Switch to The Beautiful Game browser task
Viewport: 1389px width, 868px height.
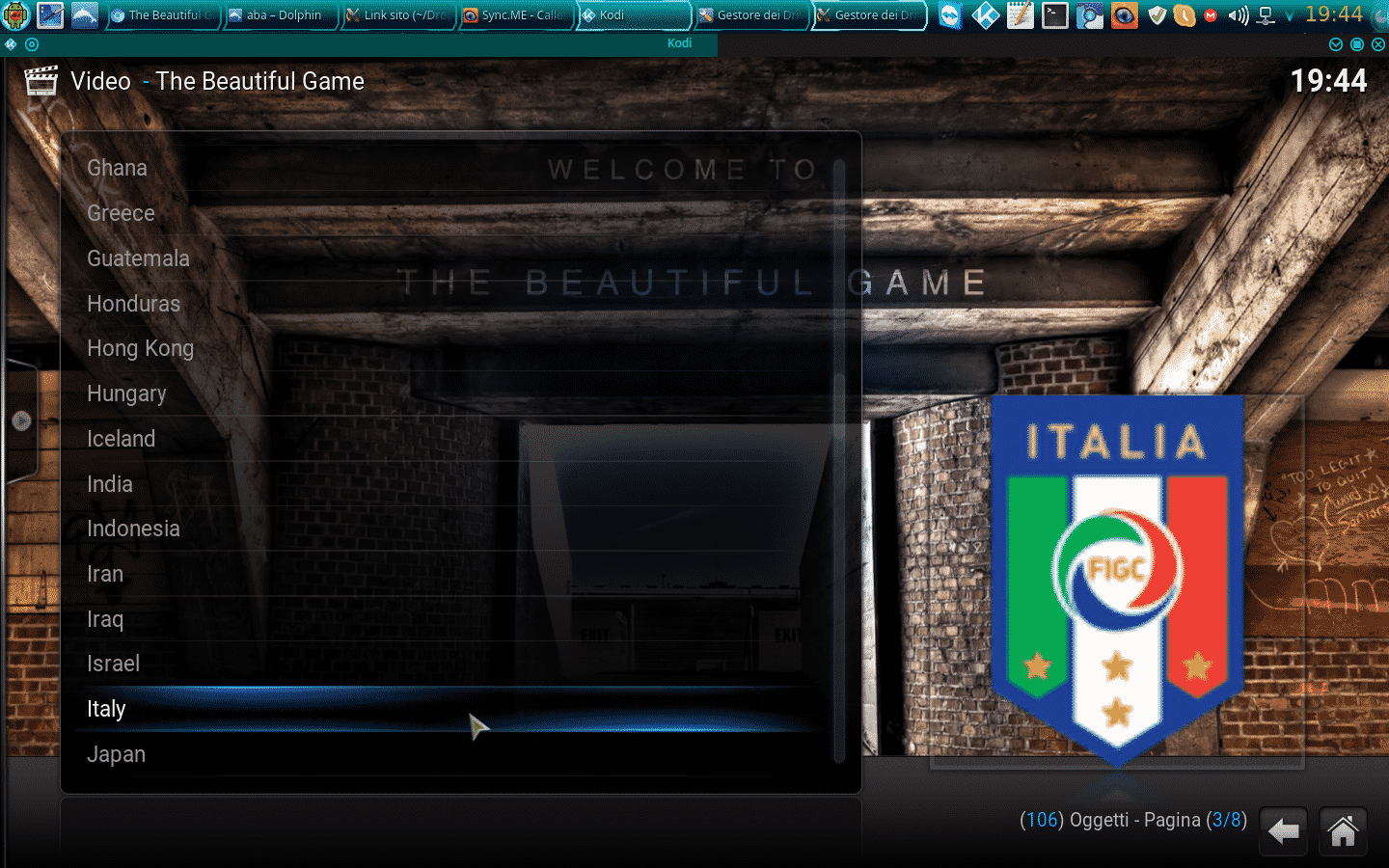tap(162, 15)
